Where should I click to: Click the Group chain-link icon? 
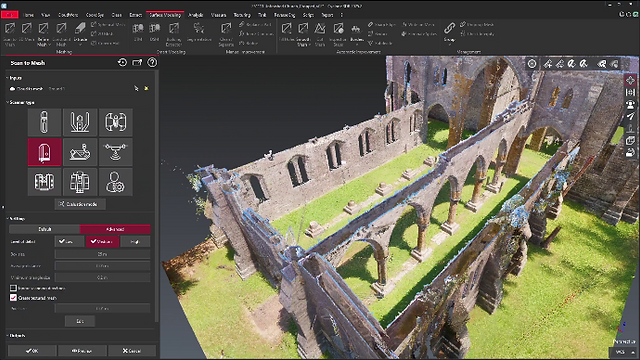coord(449,29)
